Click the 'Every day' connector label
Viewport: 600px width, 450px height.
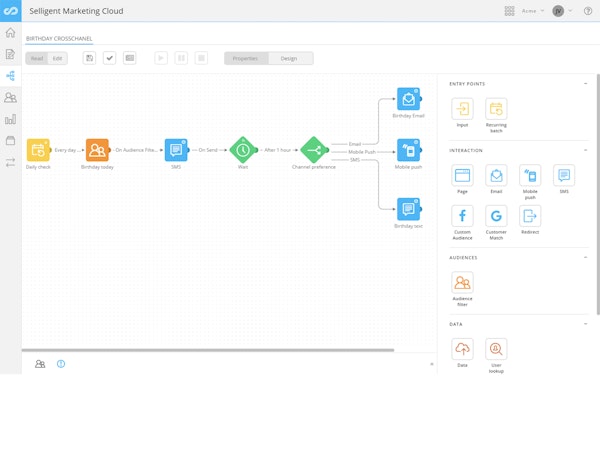[x=67, y=150]
